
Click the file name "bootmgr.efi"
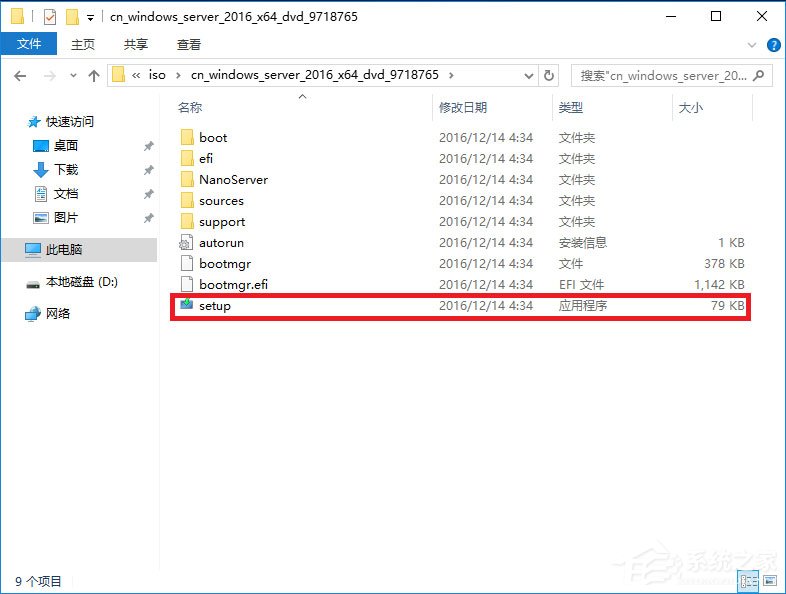(234, 285)
